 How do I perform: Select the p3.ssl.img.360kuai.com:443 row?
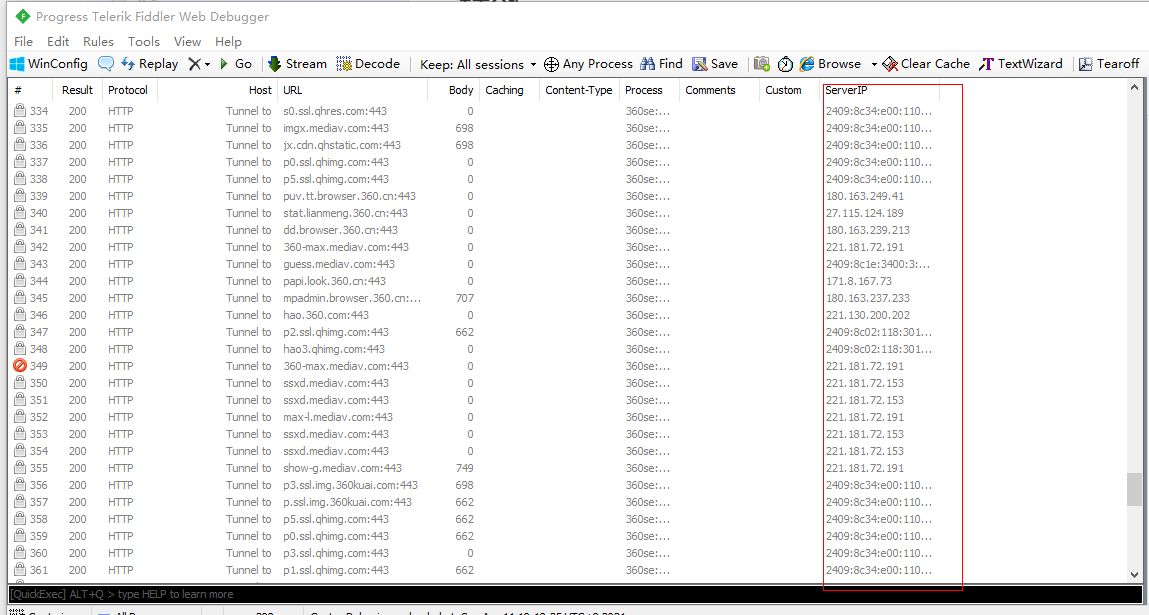click(473, 485)
